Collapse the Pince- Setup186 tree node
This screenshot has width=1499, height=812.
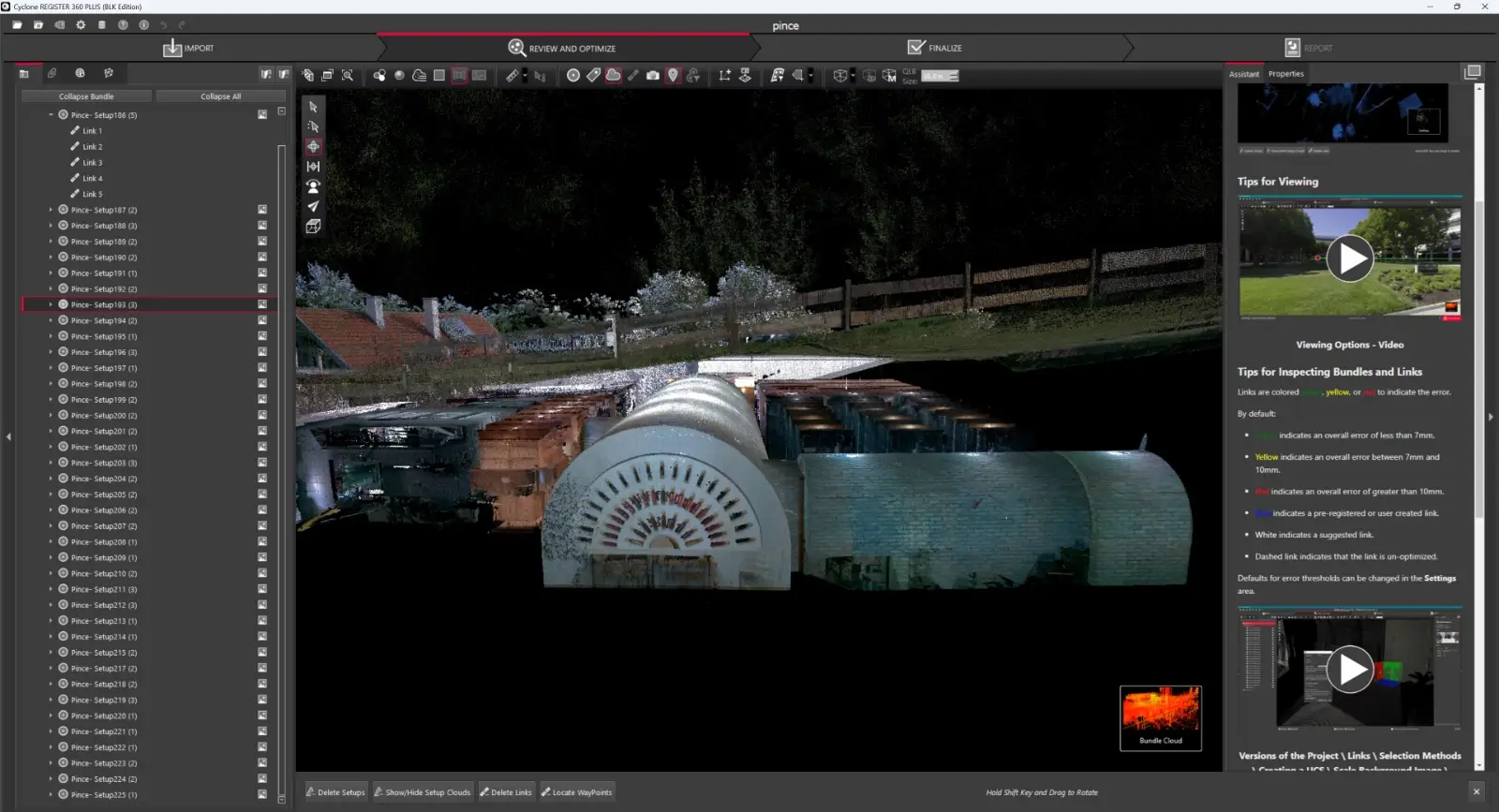click(x=51, y=115)
